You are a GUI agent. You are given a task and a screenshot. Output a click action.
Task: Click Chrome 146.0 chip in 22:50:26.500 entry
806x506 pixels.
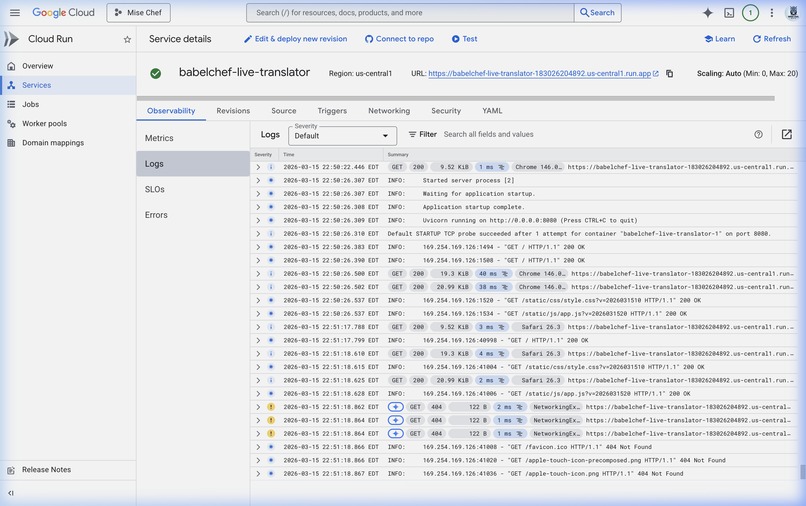[541, 274]
